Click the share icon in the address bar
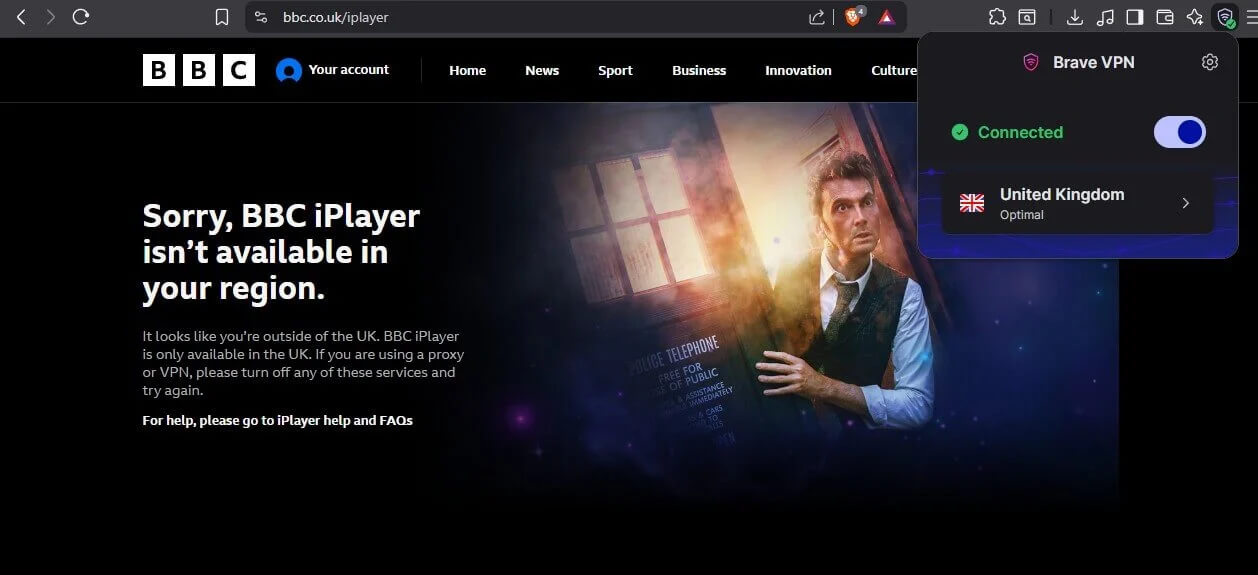 (x=817, y=17)
